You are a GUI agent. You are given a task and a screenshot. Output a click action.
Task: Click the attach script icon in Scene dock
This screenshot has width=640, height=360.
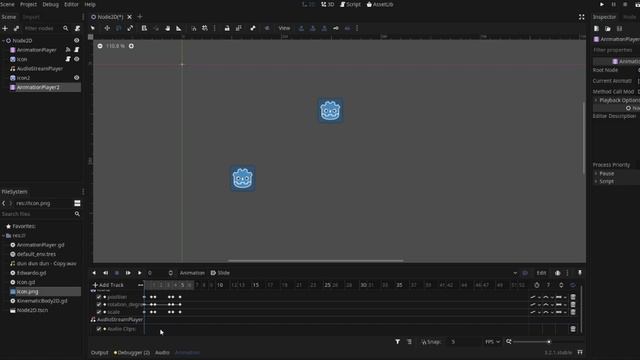[x=77, y=28]
